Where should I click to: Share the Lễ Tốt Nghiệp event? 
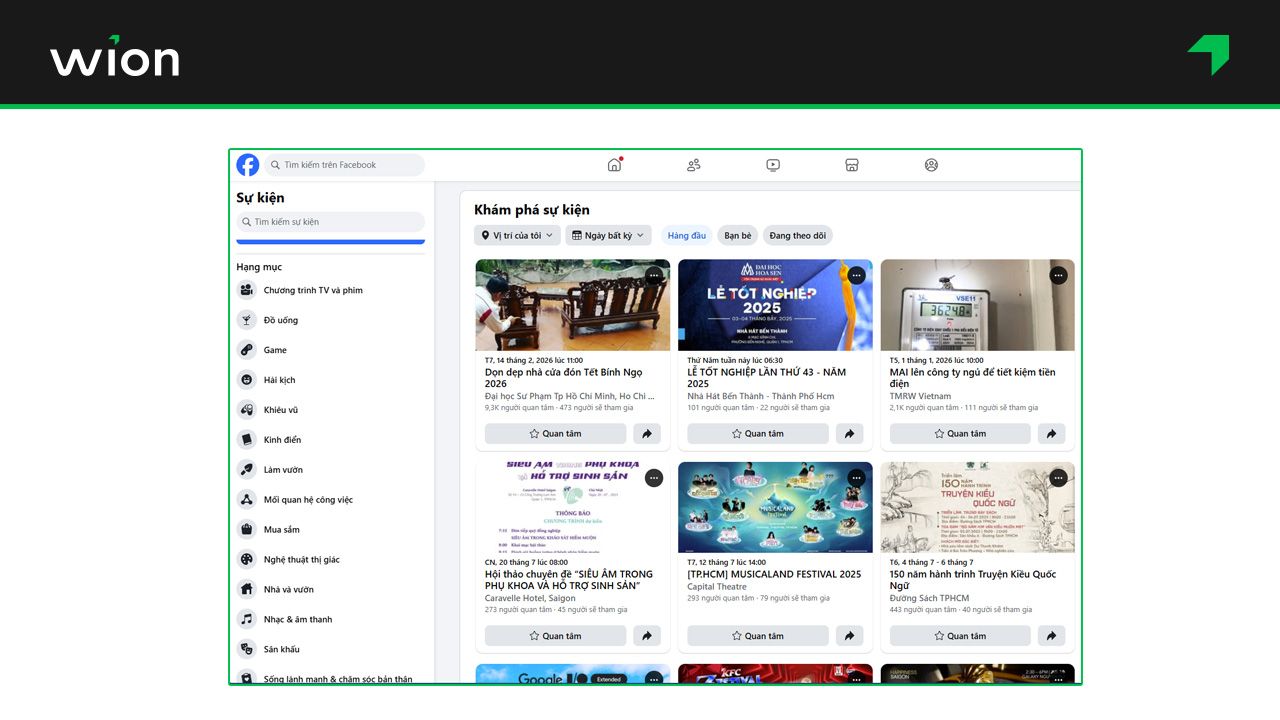click(848, 434)
